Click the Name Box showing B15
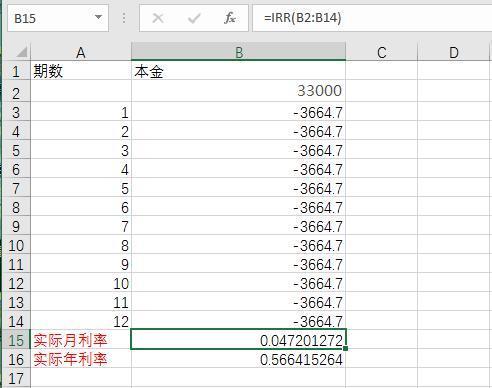The height and width of the screenshot is (388, 492). (58, 18)
